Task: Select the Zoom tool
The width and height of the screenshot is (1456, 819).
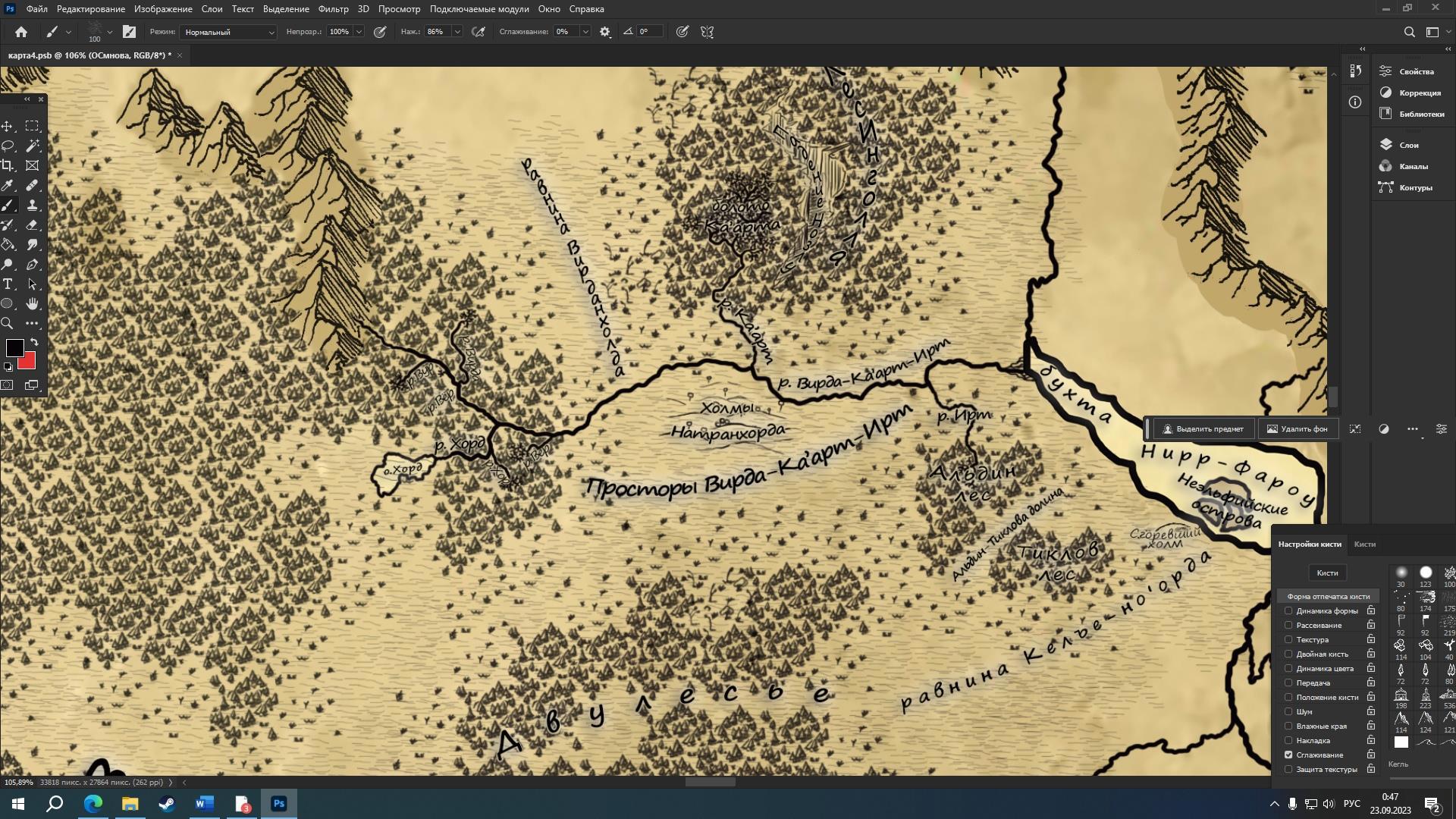Action: (8, 324)
